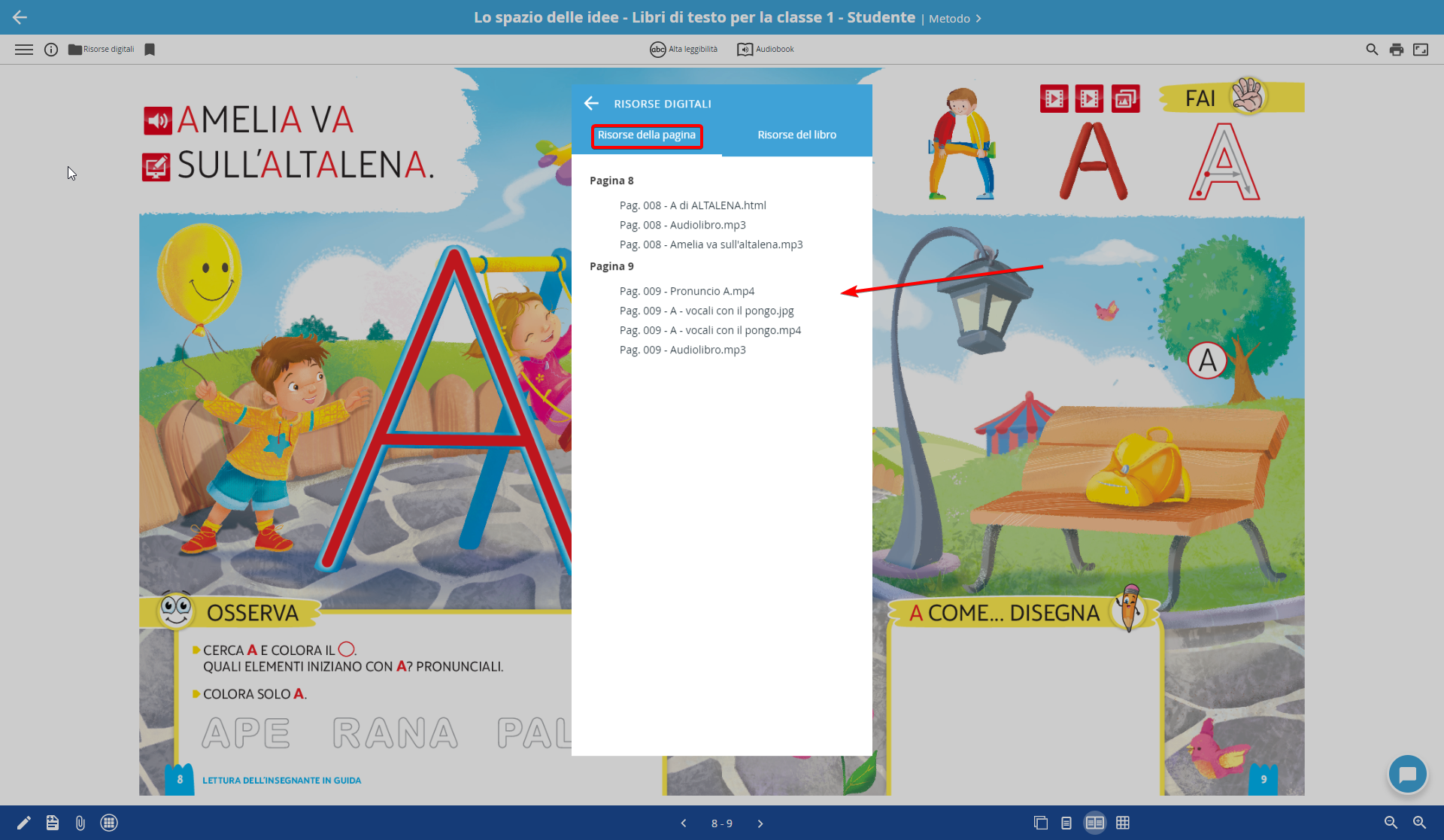Switch to thumbnail grid view
This screenshot has width=1444, height=840.
[1123, 823]
